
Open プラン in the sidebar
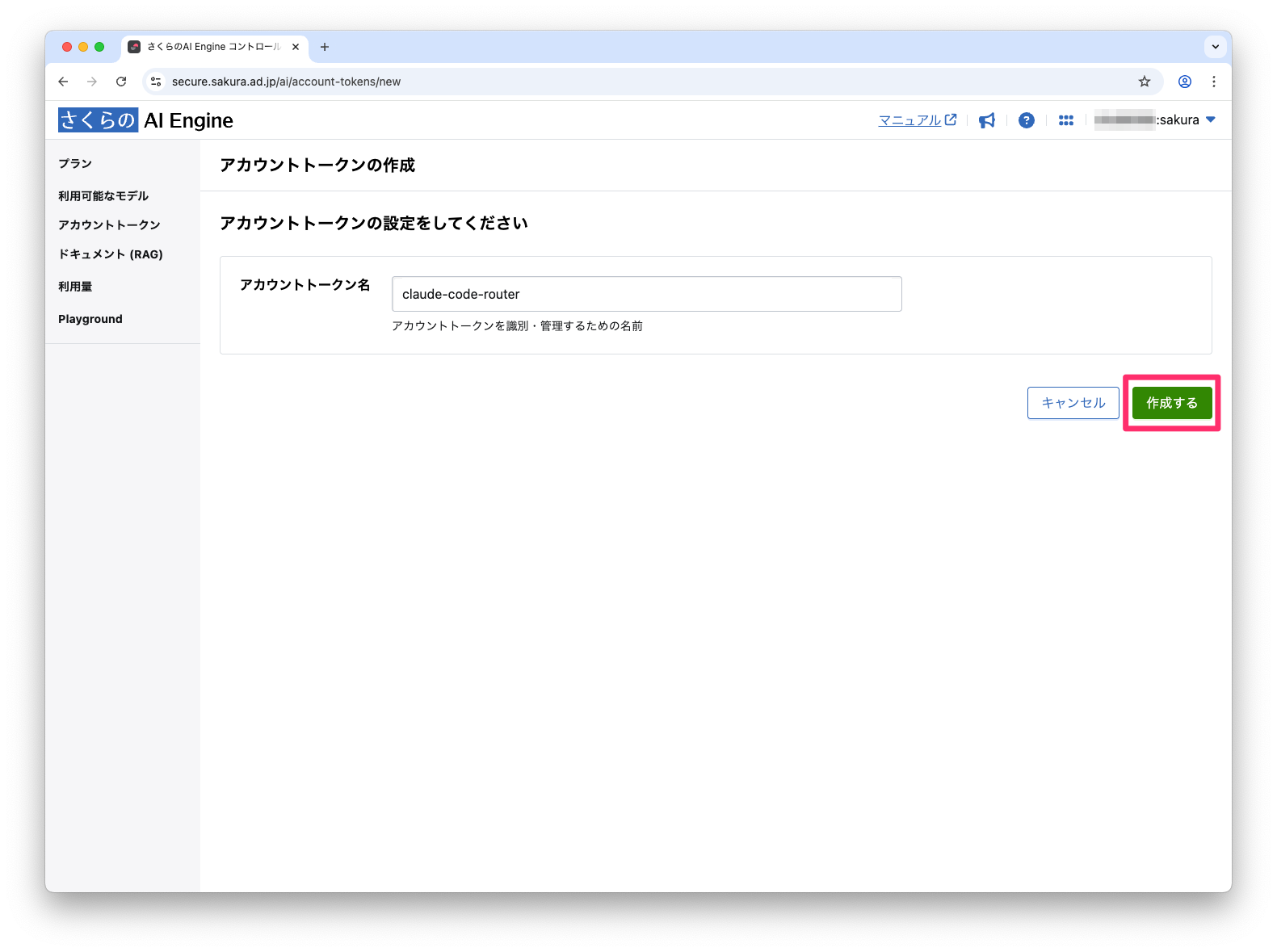click(x=75, y=163)
